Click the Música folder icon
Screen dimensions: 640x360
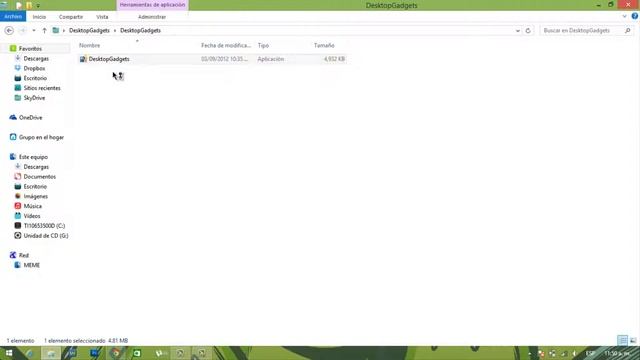point(18,206)
